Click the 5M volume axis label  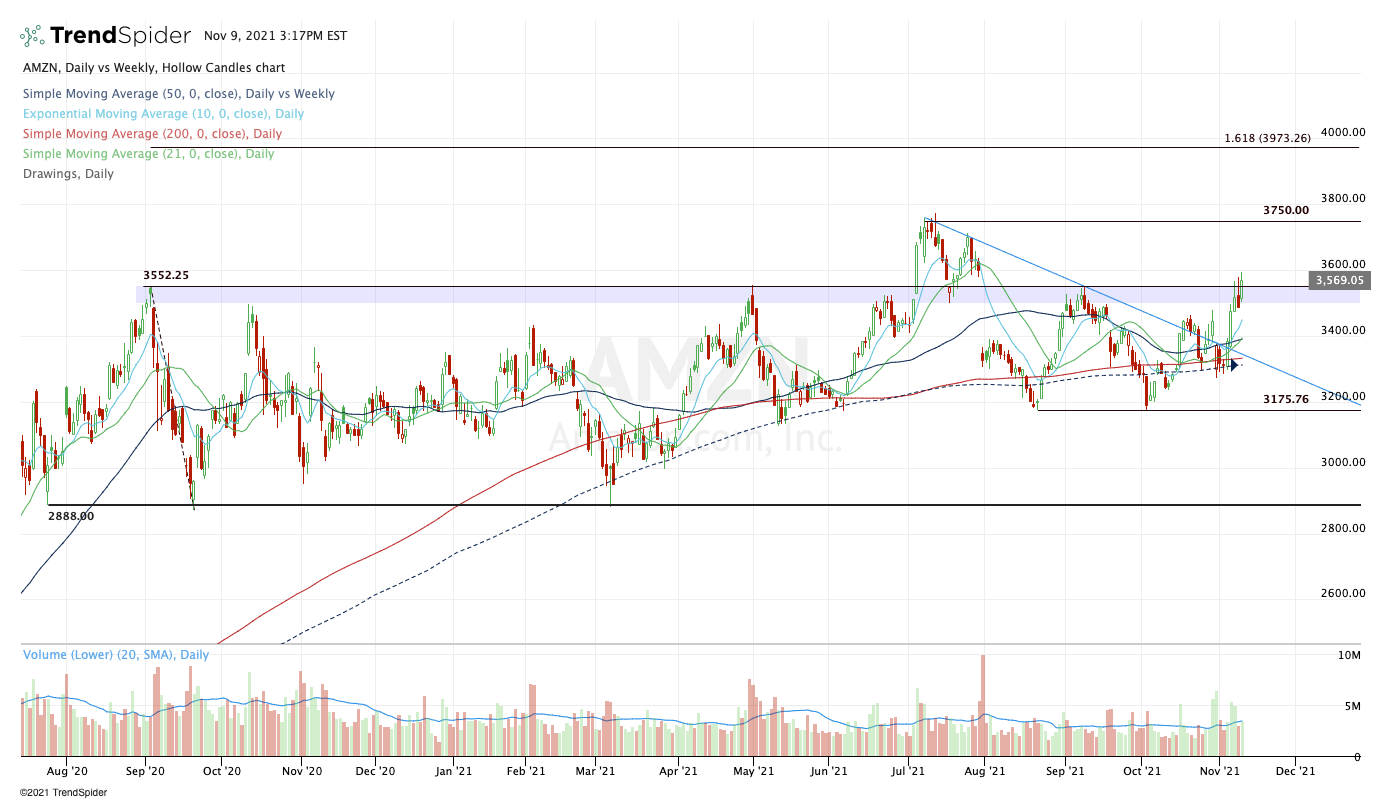(1354, 707)
